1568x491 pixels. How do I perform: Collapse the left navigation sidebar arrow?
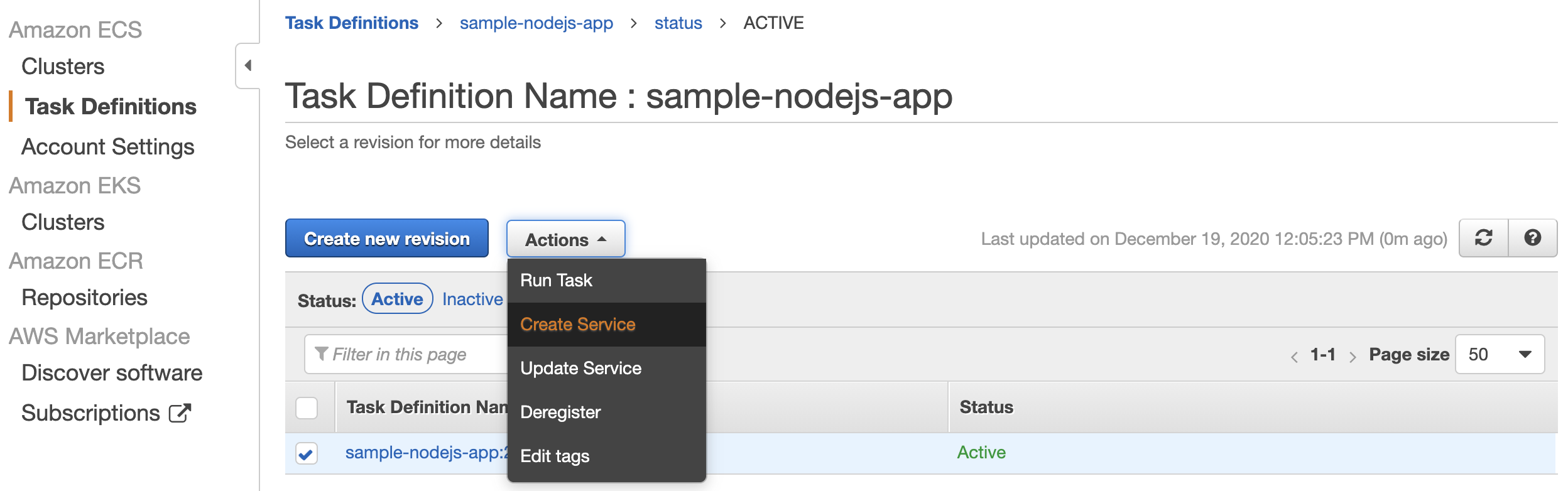pos(248,65)
